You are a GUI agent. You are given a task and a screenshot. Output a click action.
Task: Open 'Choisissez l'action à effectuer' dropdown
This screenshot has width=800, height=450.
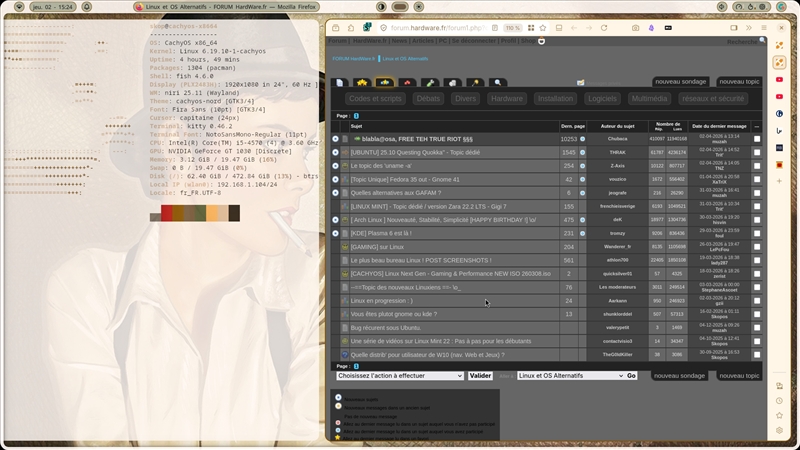point(400,376)
